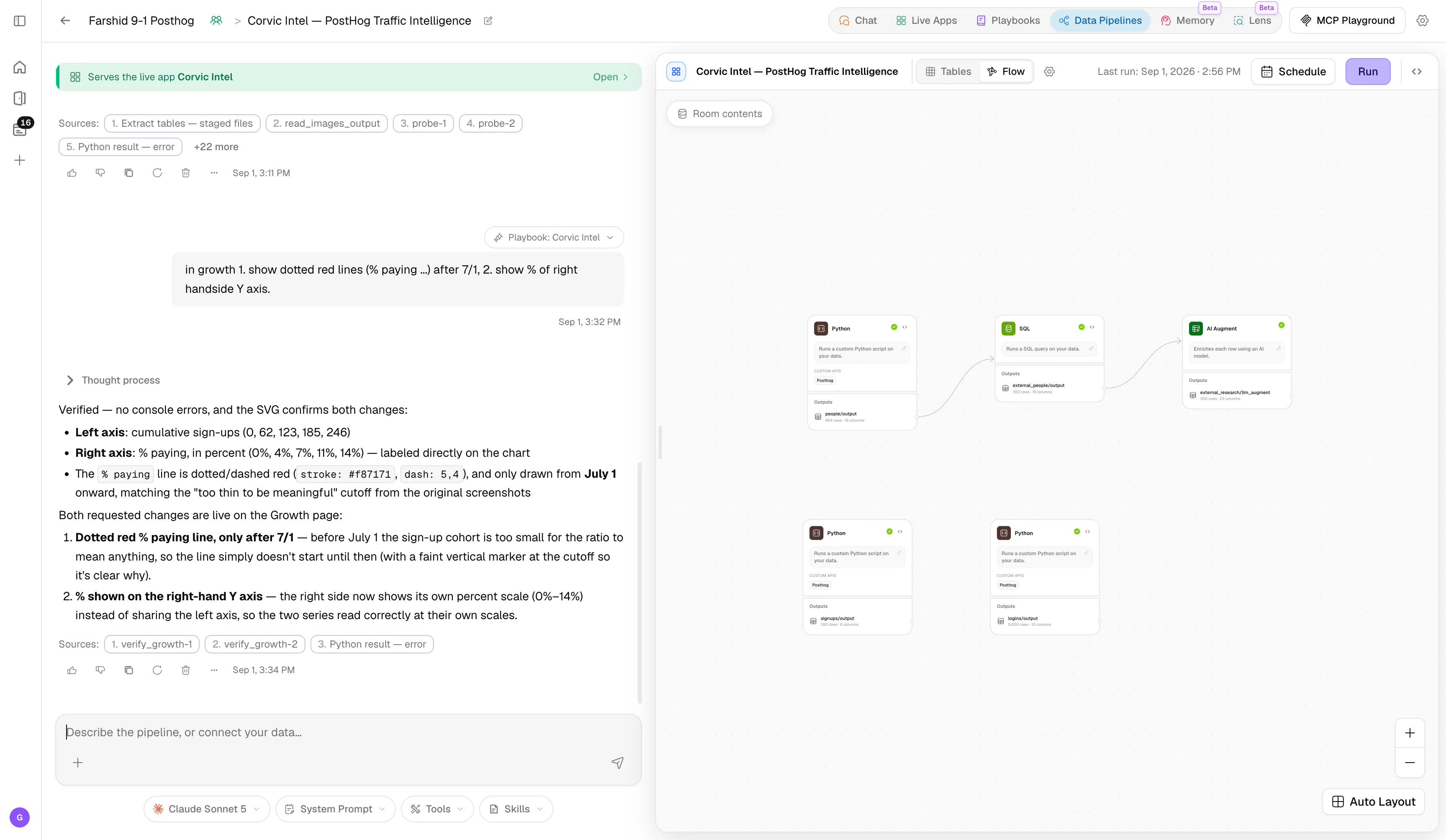Screen dimensions: 1446x840
Task: Launch MCP Playground
Action: point(1347,20)
